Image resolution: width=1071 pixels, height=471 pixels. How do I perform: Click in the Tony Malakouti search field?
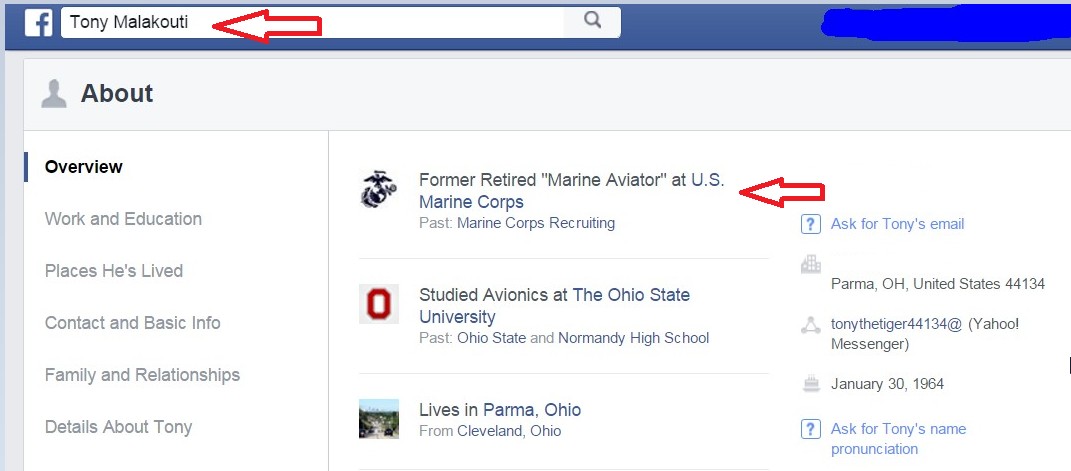click(310, 22)
